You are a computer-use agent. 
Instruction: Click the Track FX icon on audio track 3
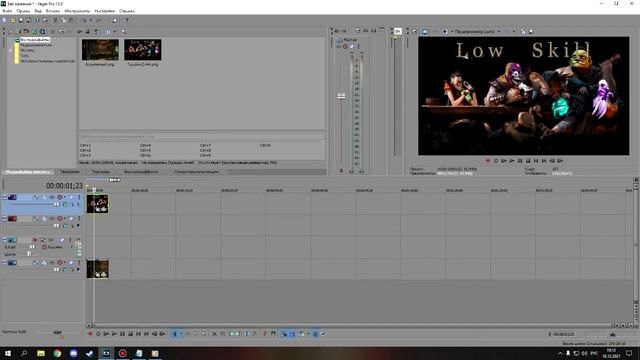[x=51, y=240]
